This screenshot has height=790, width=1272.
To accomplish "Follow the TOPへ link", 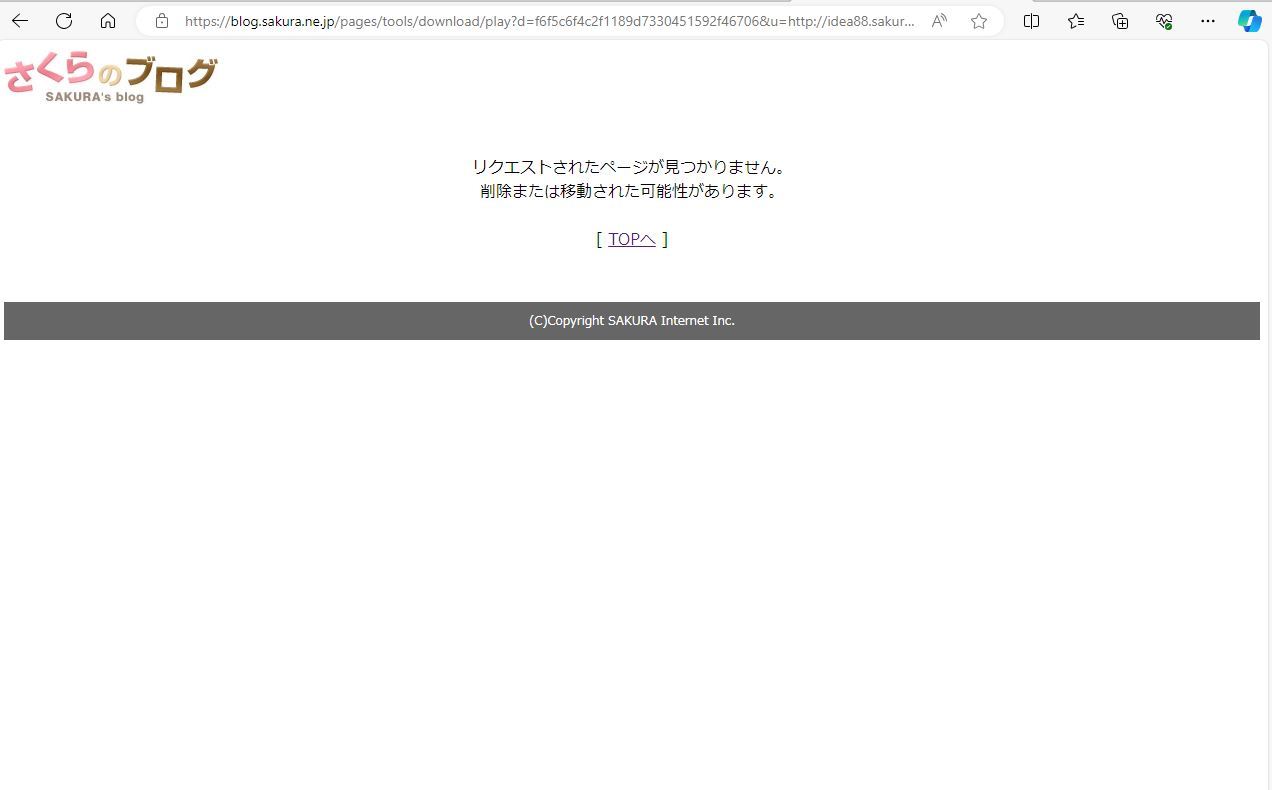I will [632, 239].
